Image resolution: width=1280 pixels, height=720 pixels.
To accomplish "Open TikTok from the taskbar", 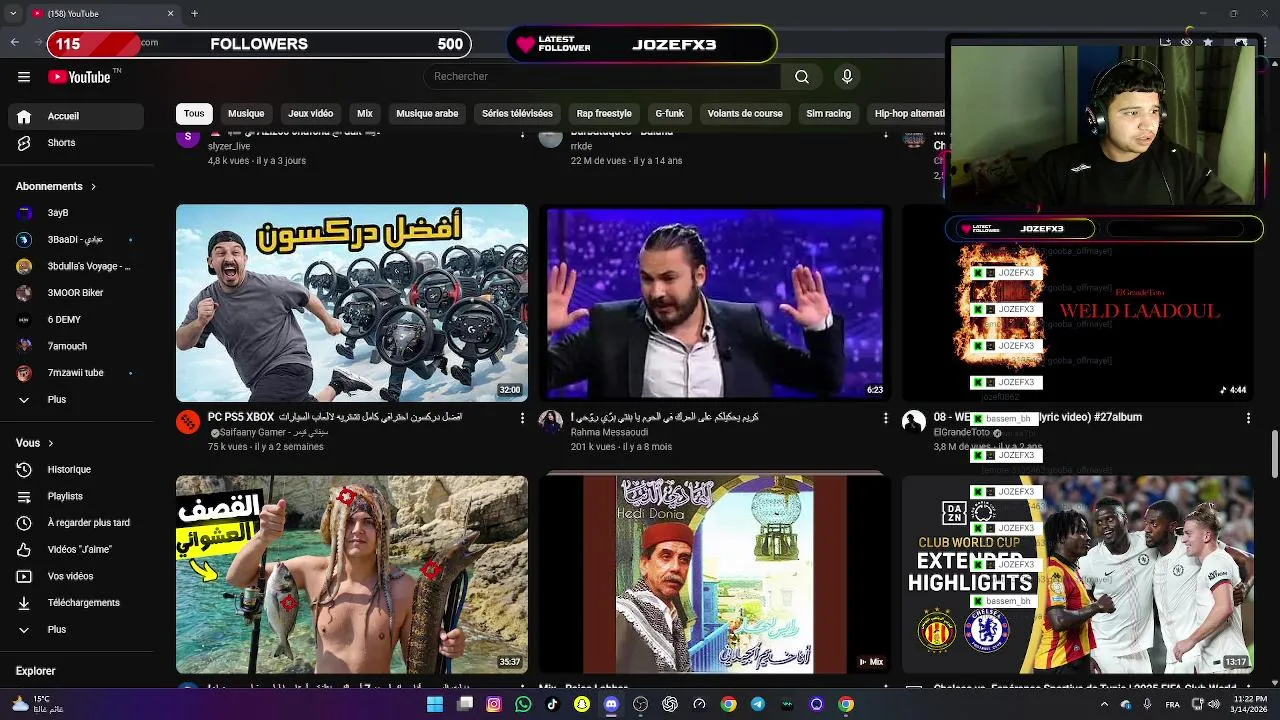I will point(552,704).
